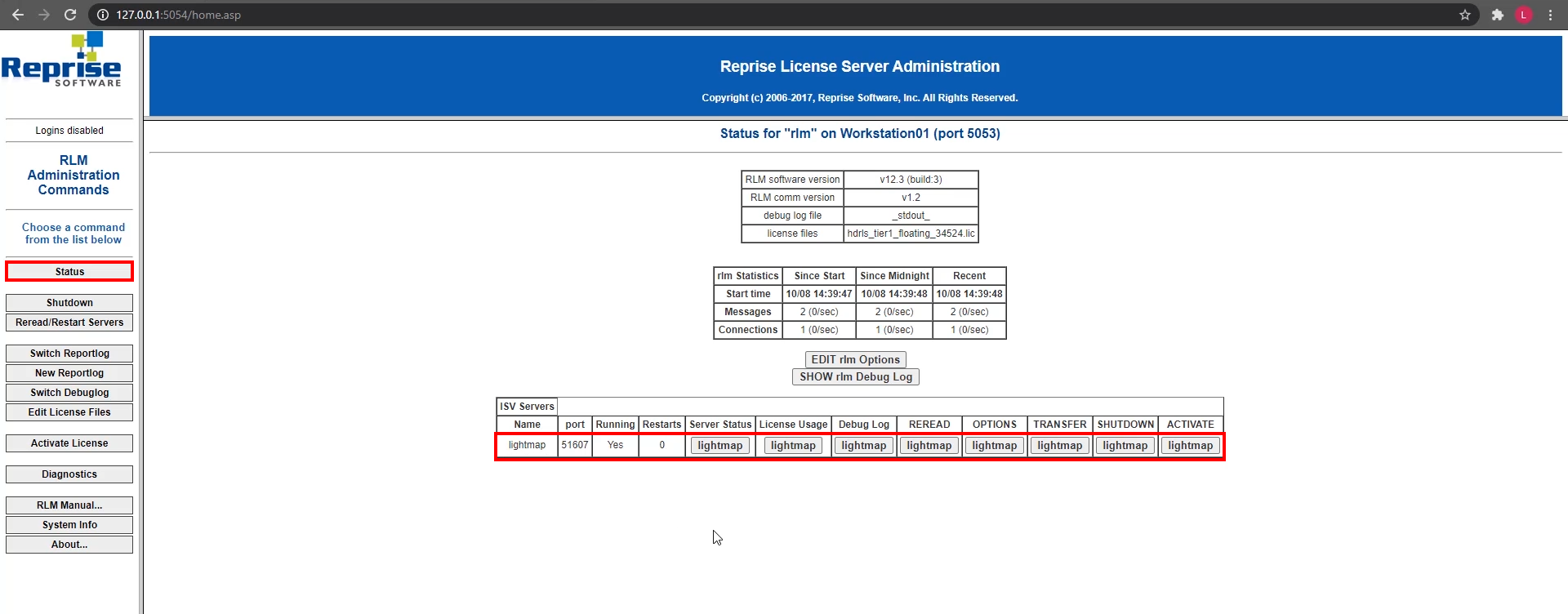Open the Chrome profile avatar
This screenshot has height=614, width=1568.
[x=1524, y=15]
